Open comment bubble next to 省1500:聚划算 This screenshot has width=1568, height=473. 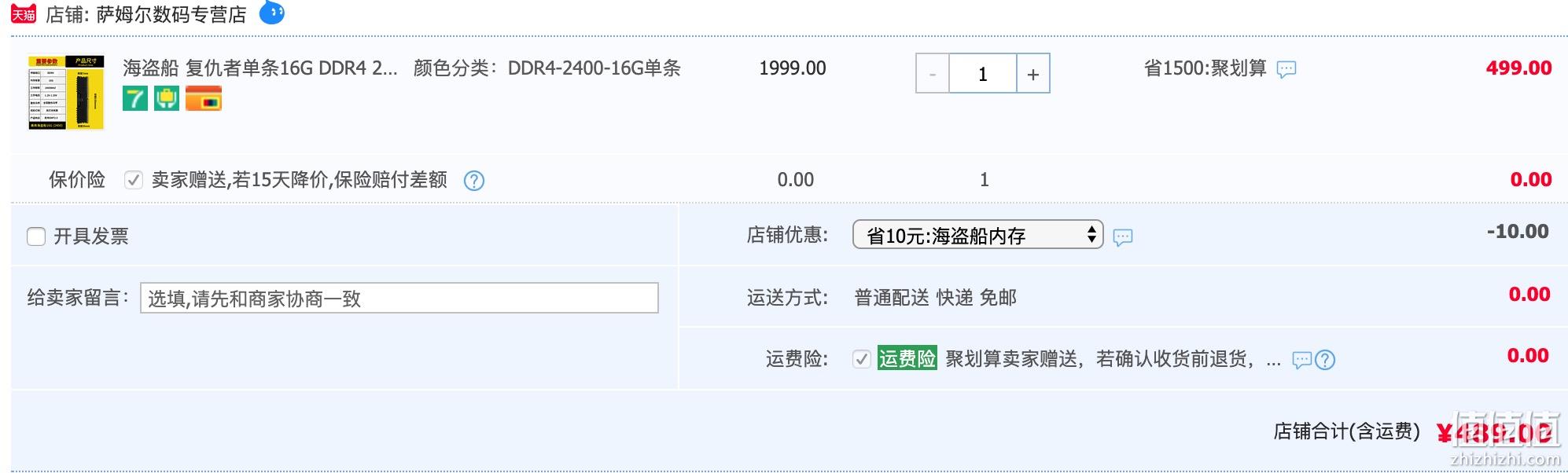(1286, 70)
